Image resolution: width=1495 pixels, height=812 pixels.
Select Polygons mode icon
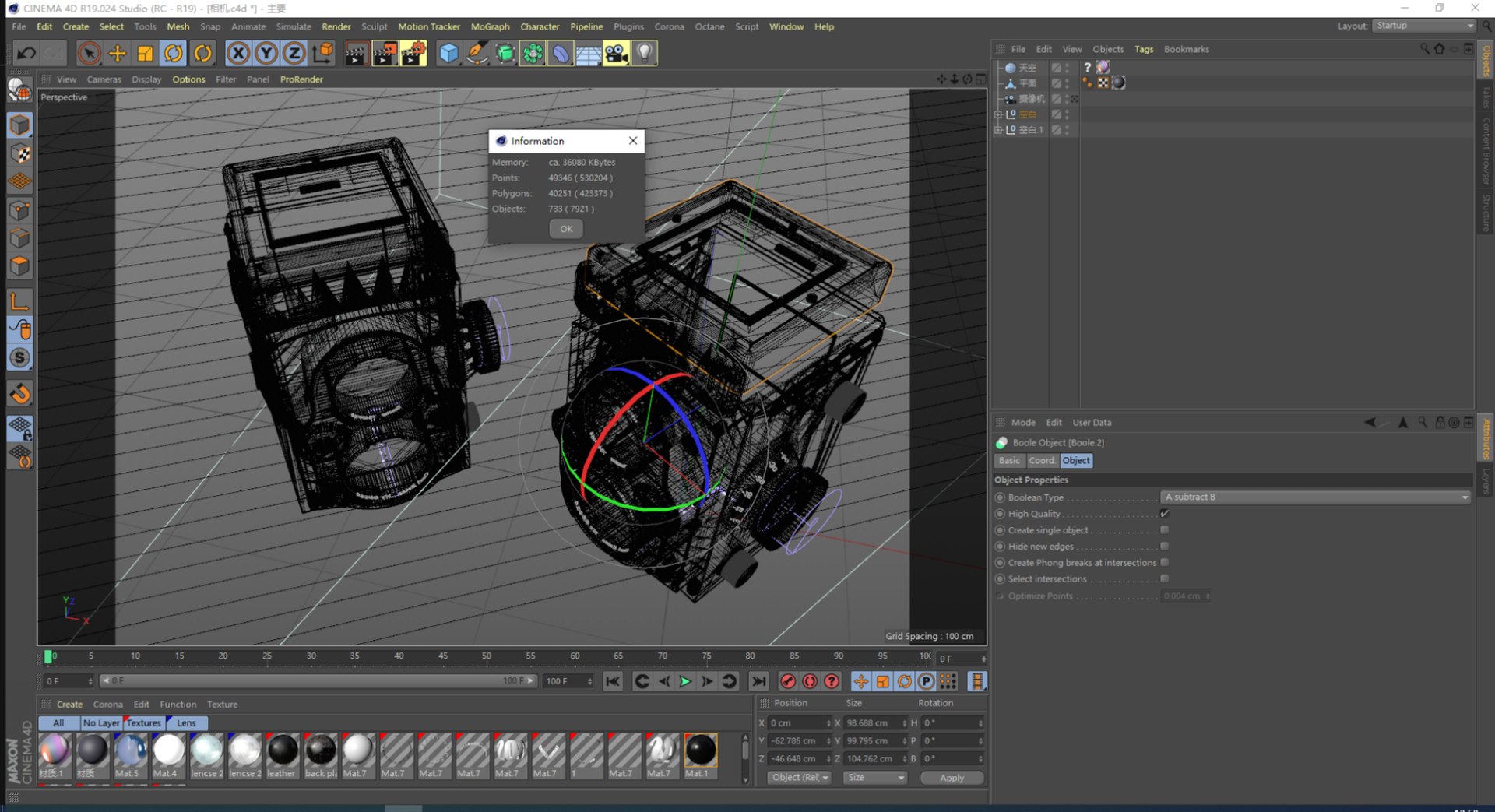click(x=20, y=266)
